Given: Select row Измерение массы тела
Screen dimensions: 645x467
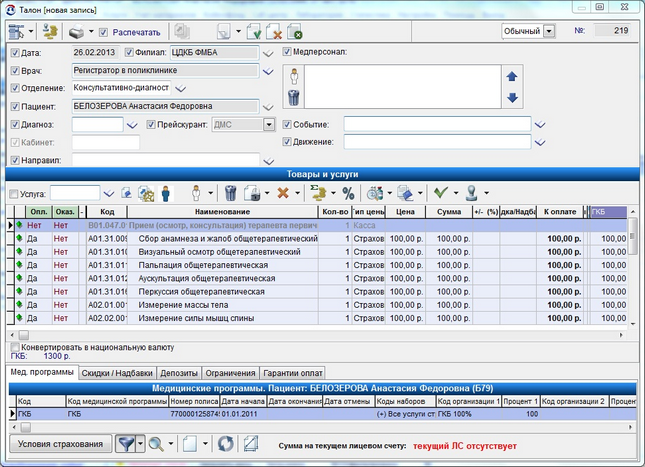Looking at the screenshot, I should (317, 305).
